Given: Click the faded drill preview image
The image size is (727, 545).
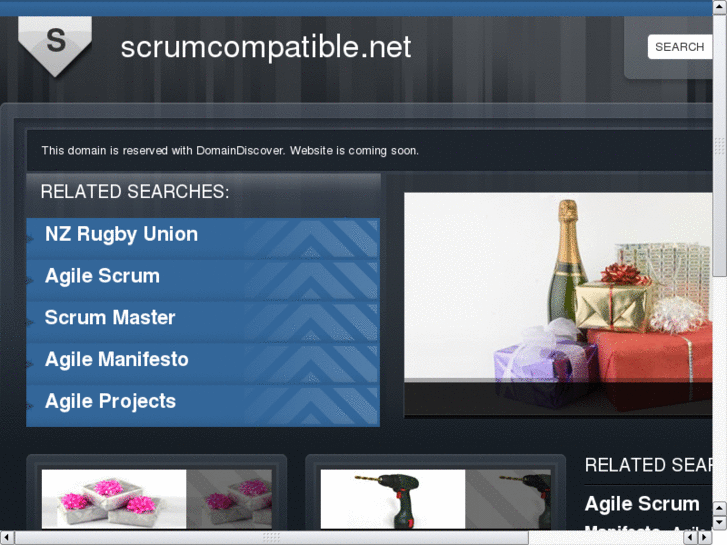Looking at the screenshot, I should click(508, 499).
